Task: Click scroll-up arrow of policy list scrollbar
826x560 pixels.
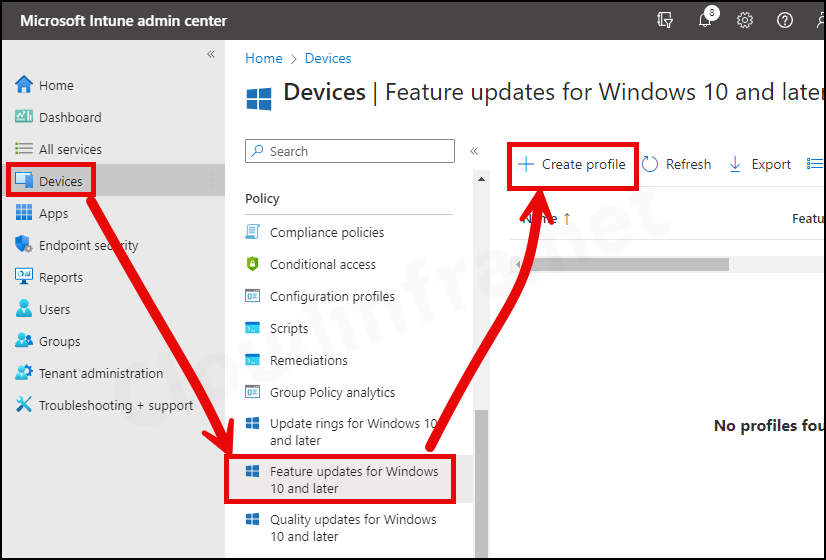Action: [481, 179]
